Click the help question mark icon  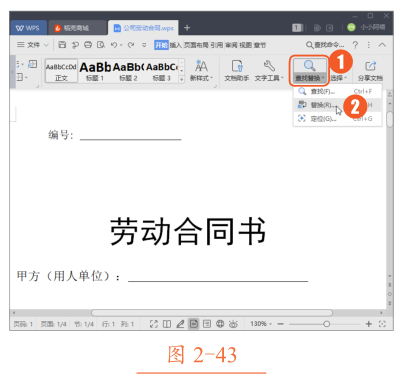pyautogui.click(x=355, y=45)
